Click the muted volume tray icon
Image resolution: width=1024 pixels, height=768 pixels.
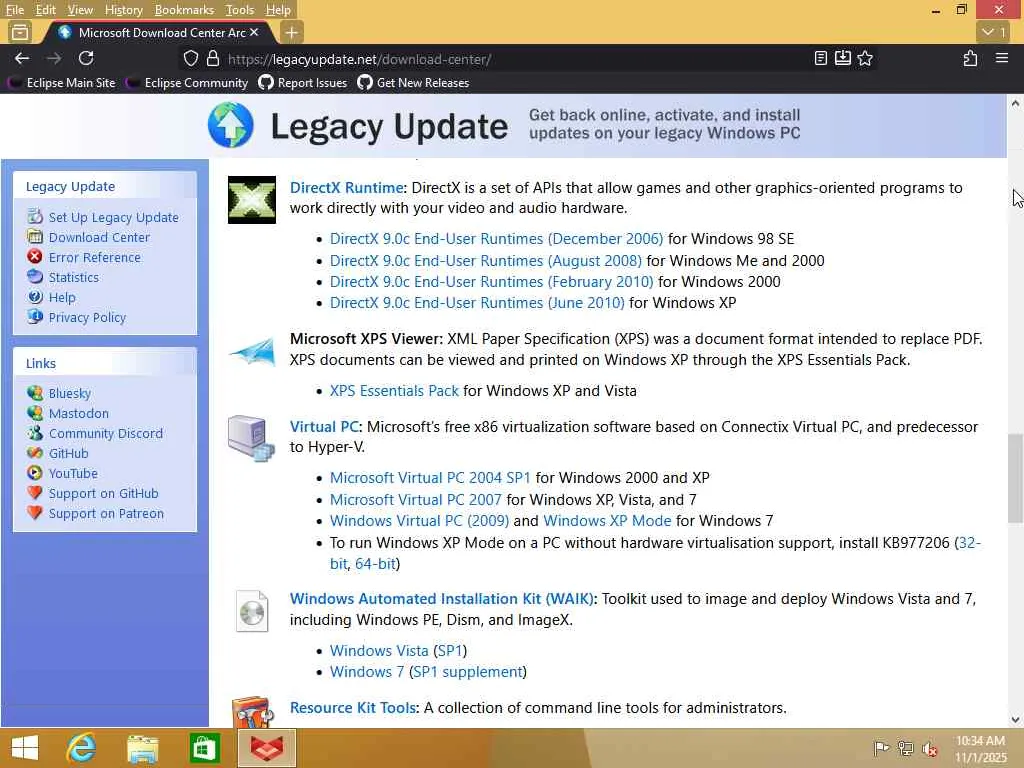[929, 748]
